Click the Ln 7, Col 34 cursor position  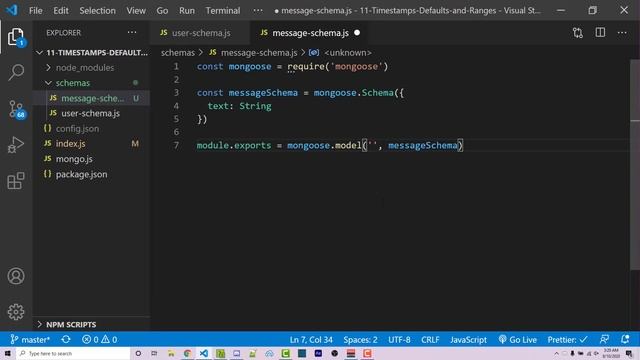point(311,340)
